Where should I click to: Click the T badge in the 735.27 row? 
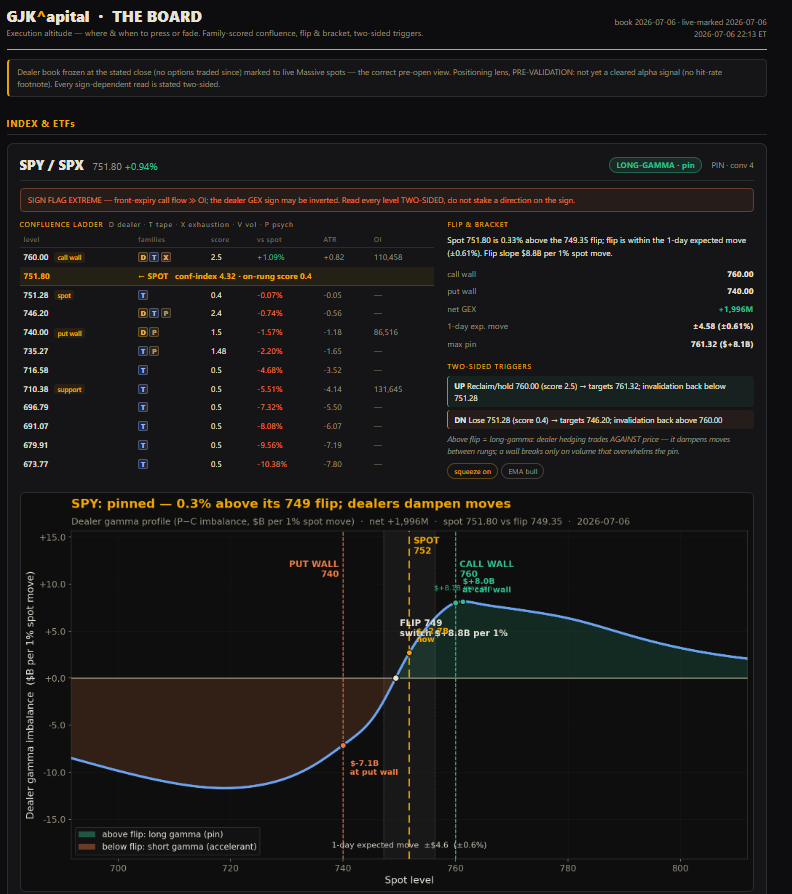point(143,351)
